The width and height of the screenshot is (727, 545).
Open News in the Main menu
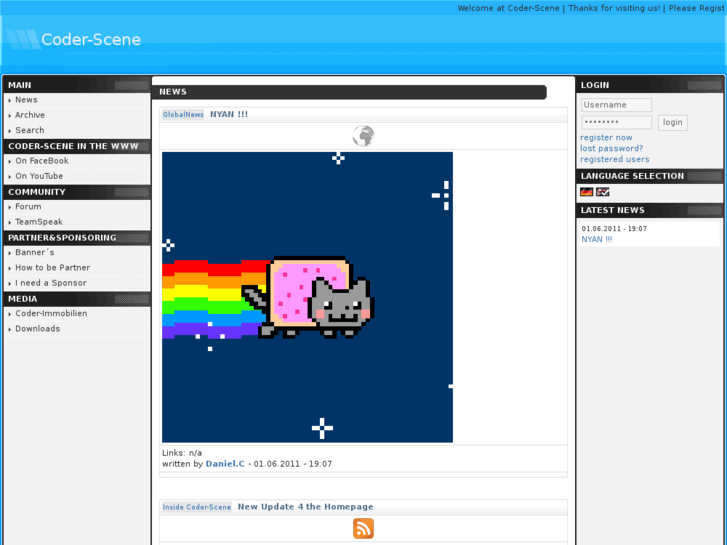click(x=26, y=100)
